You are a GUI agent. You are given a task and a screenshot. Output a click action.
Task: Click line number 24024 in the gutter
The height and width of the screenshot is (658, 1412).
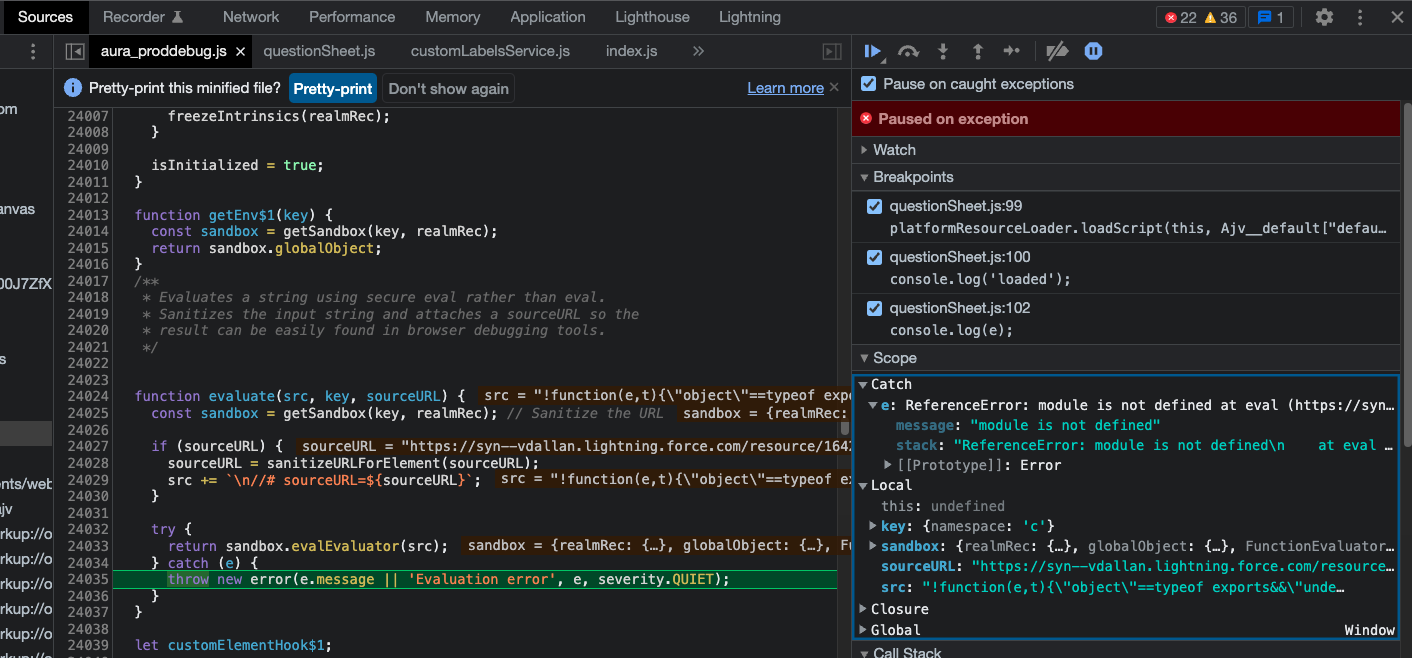click(88, 396)
